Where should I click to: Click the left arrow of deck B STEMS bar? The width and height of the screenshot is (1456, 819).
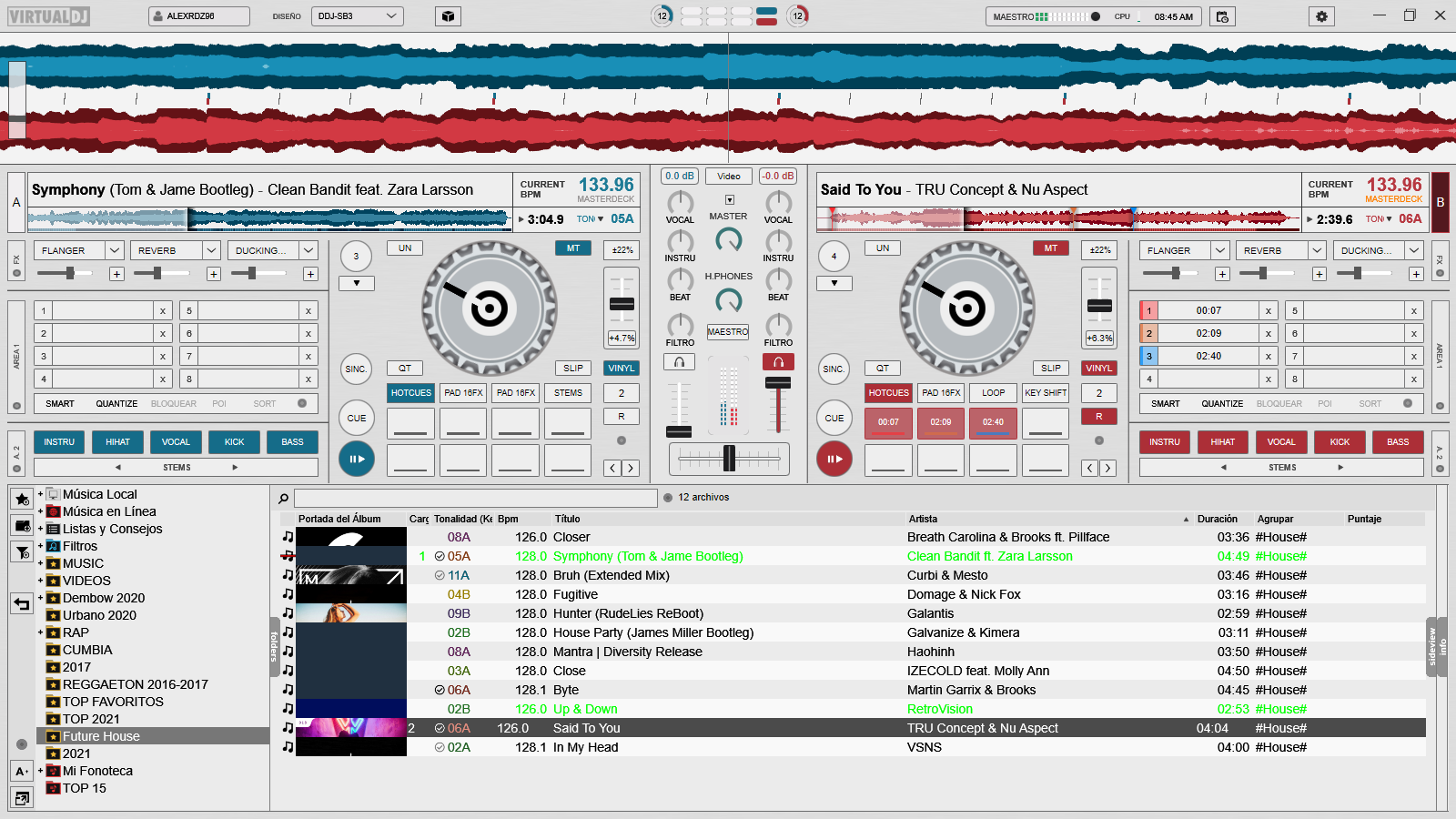[x=1224, y=468]
